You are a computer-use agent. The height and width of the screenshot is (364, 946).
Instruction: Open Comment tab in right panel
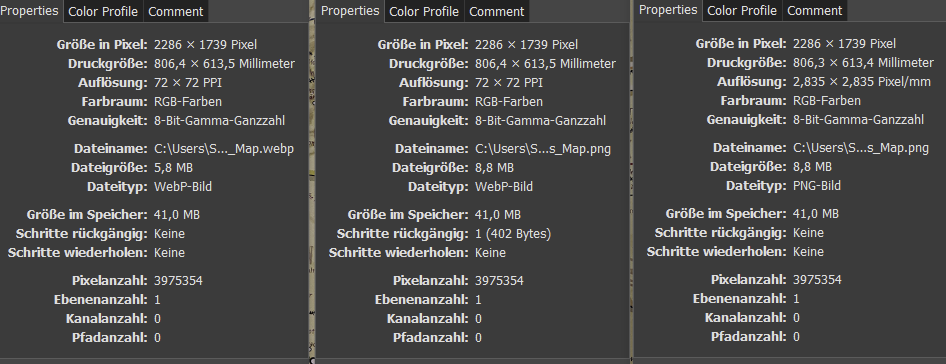click(814, 10)
